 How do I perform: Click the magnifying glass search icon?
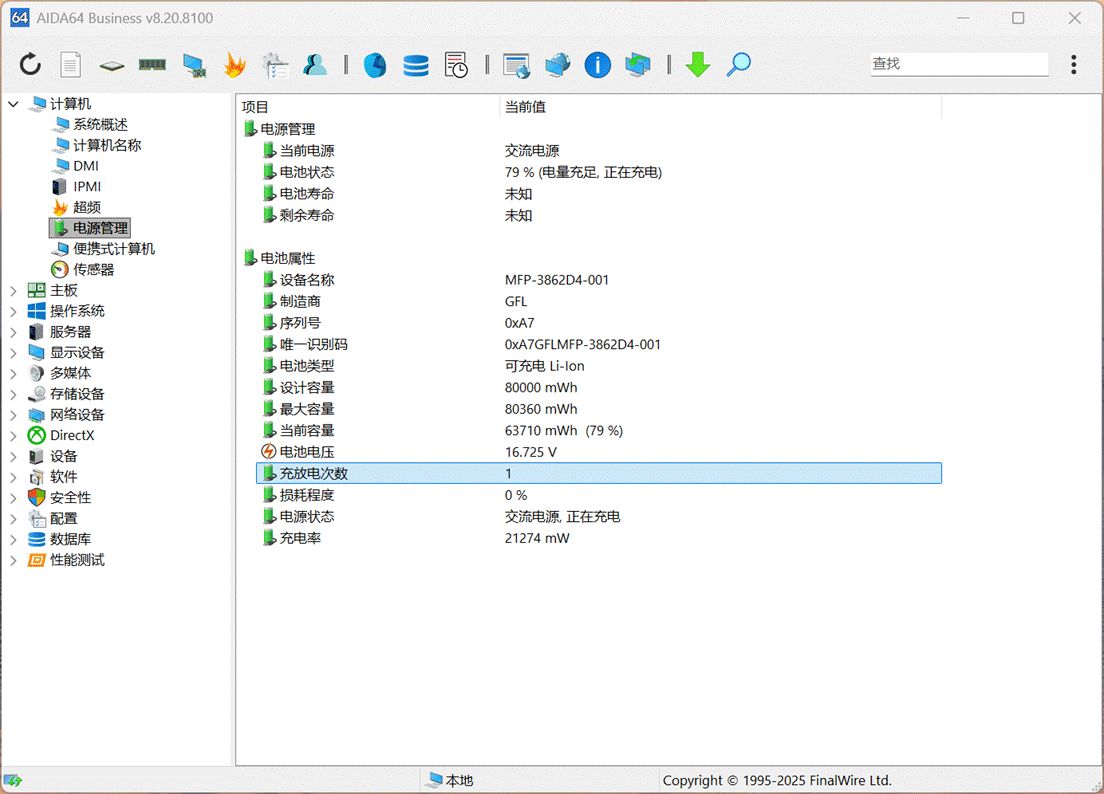pos(739,65)
